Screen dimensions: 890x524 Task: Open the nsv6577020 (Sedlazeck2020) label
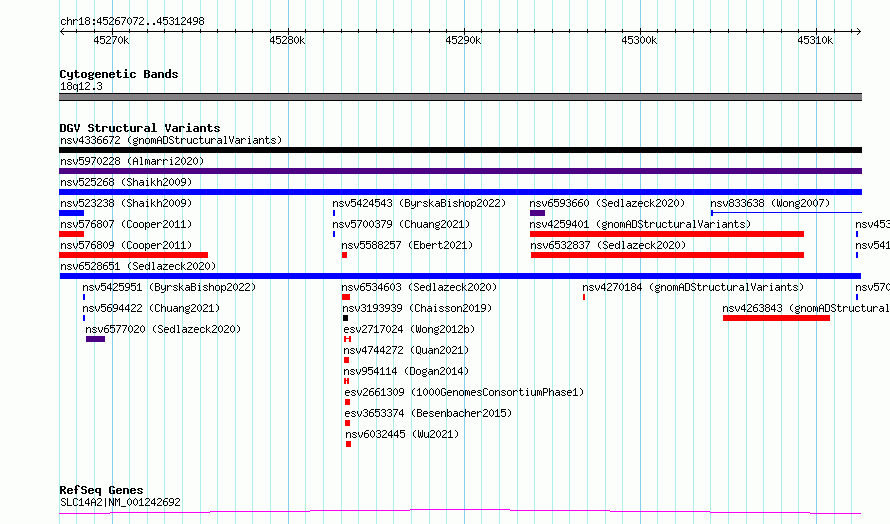[x=163, y=329]
